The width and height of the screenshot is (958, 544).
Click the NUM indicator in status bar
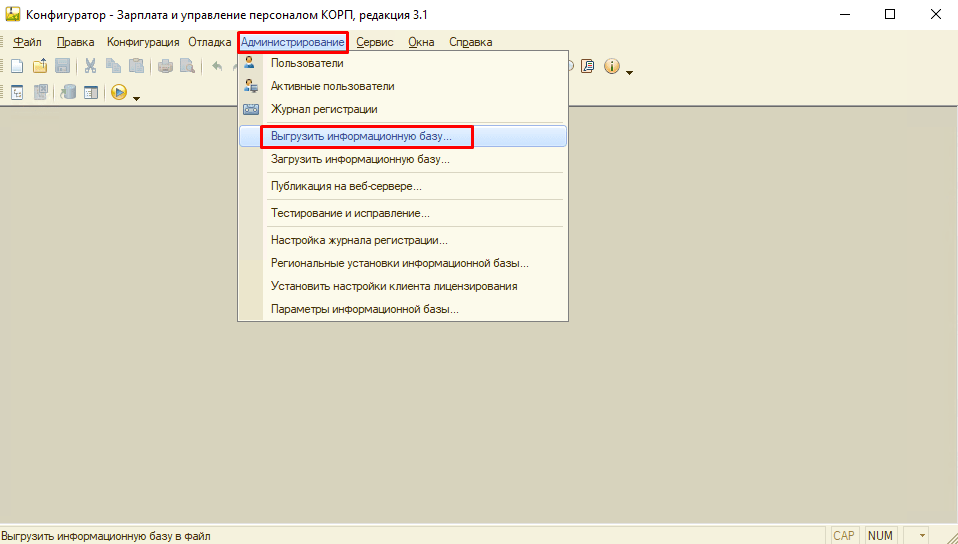point(880,535)
